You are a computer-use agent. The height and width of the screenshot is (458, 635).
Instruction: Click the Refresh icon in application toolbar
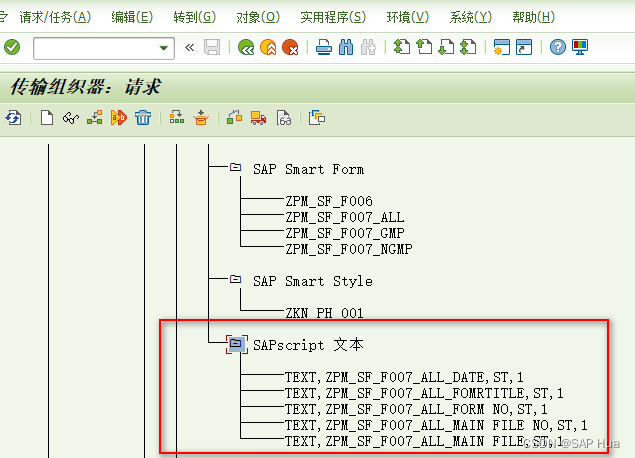tap(13, 118)
